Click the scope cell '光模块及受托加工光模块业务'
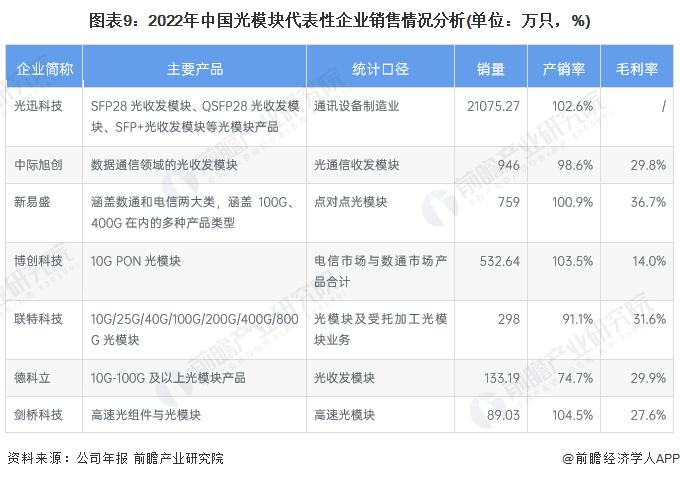The width and height of the screenshot is (680, 479). tap(380, 329)
